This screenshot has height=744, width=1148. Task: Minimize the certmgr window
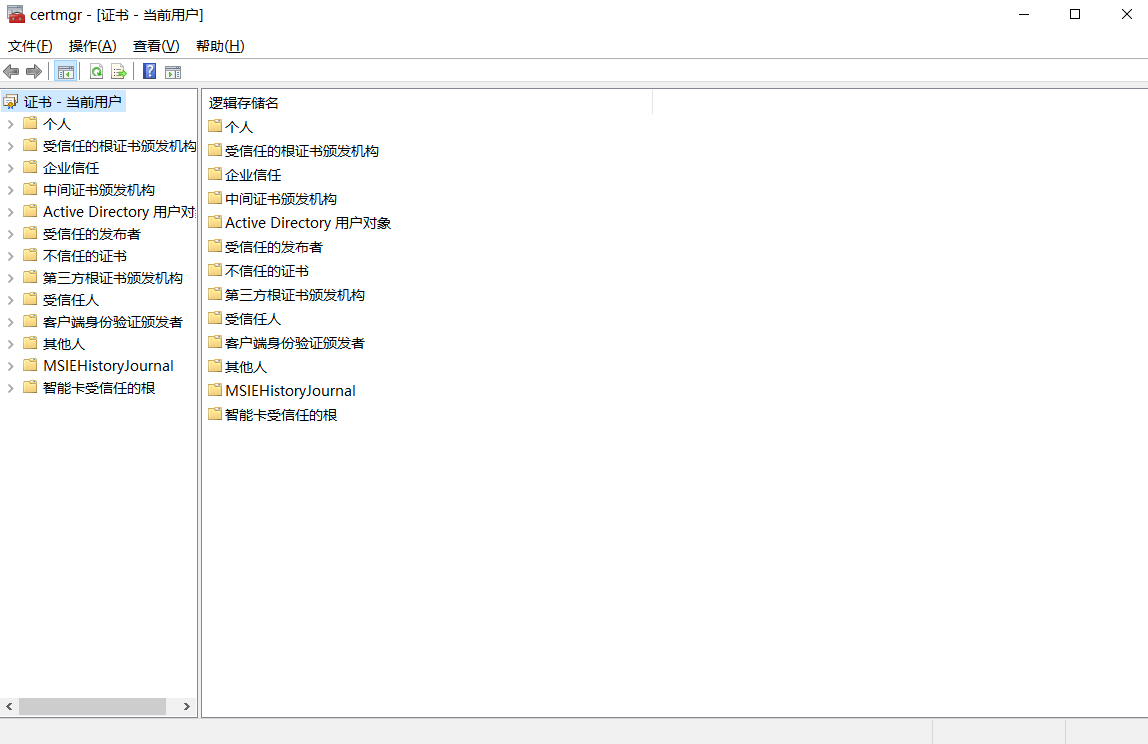tap(1024, 15)
